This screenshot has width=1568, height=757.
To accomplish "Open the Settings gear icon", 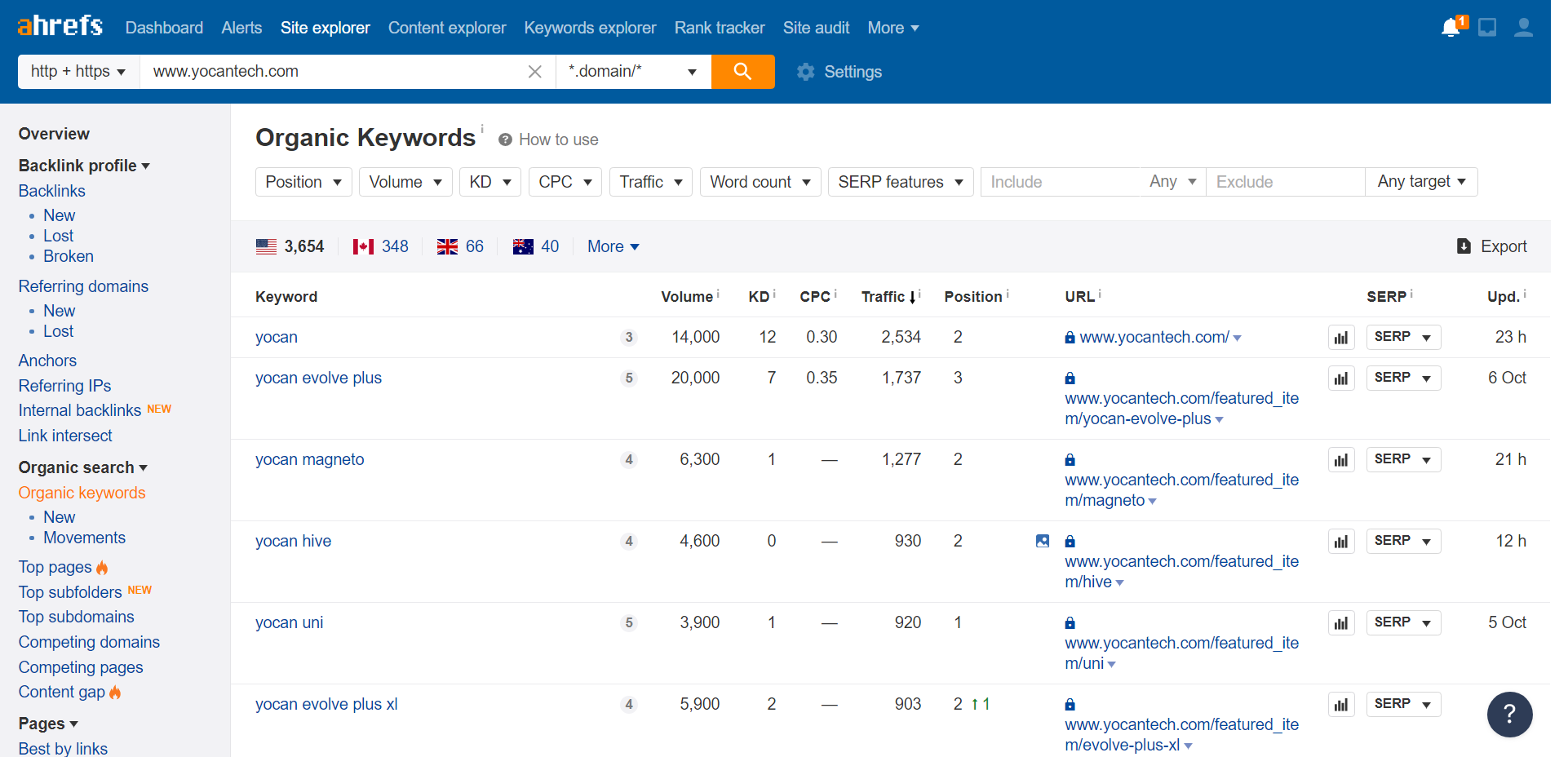I will [x=806, y=72].
